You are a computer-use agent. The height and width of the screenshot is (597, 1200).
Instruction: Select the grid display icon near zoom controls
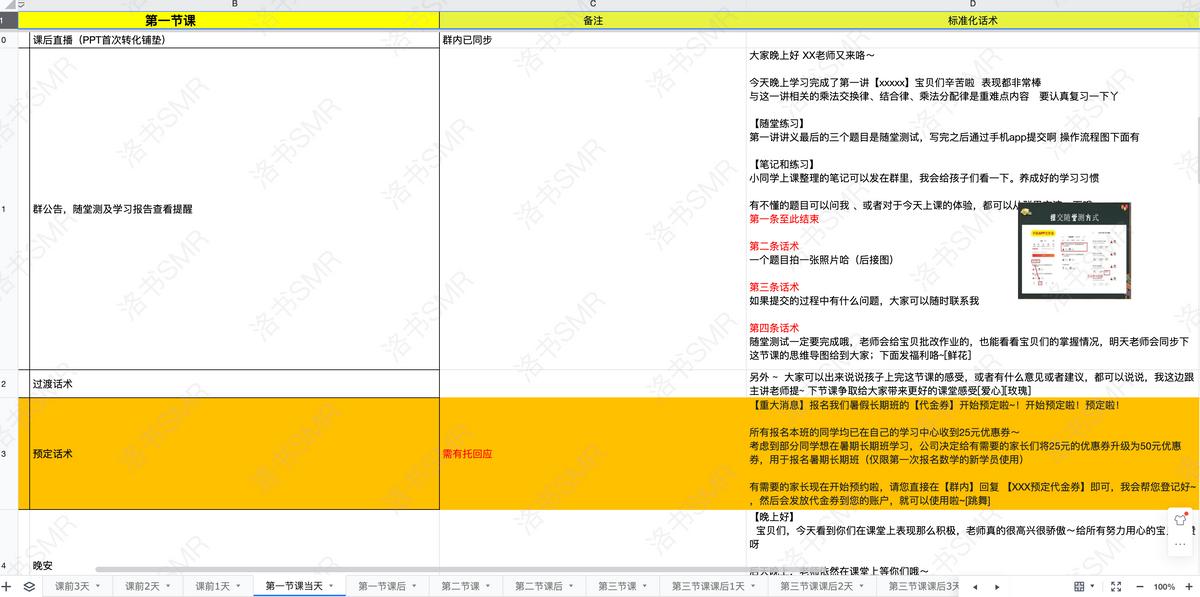tap(1079, 586)
